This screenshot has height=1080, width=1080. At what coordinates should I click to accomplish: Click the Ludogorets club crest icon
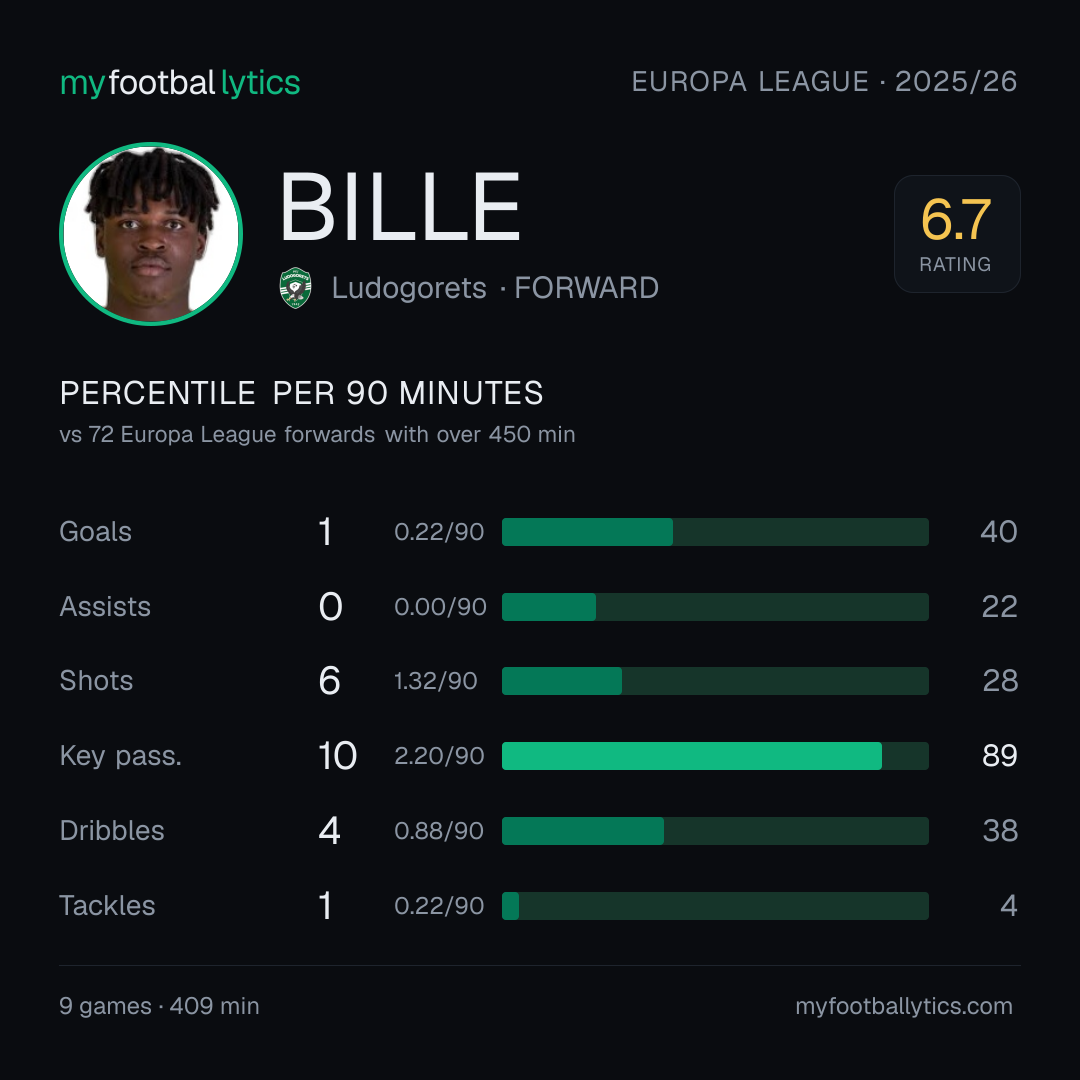click(295, 288)
